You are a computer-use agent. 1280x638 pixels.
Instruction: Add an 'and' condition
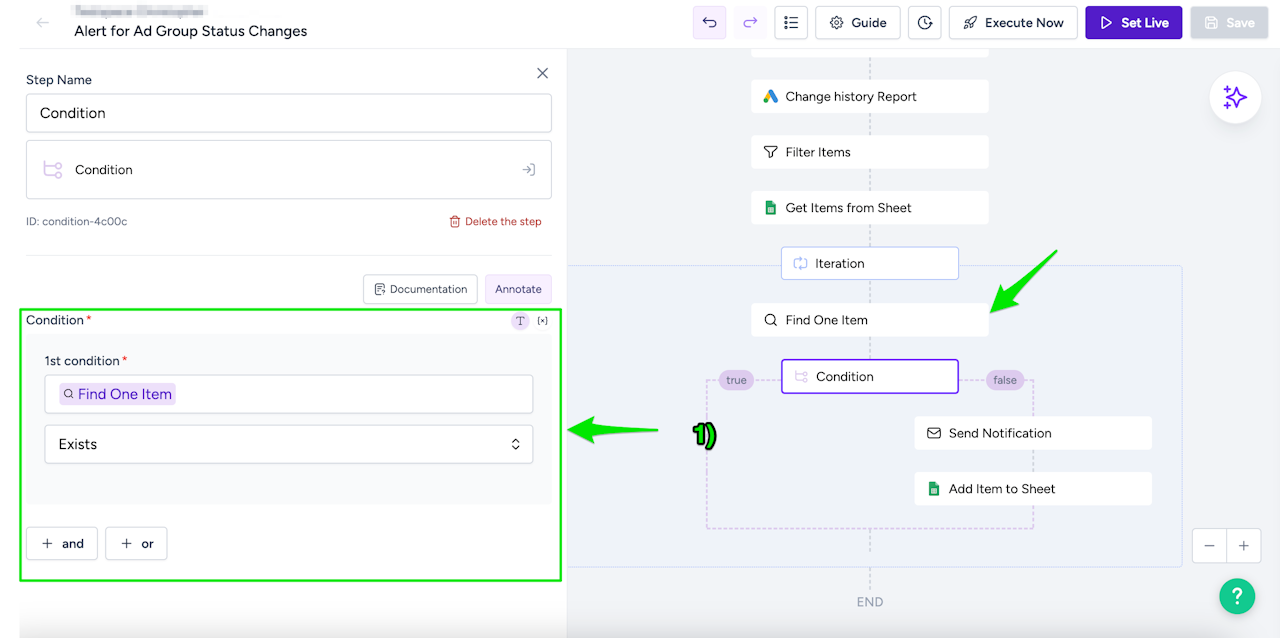tap(62, 544)
